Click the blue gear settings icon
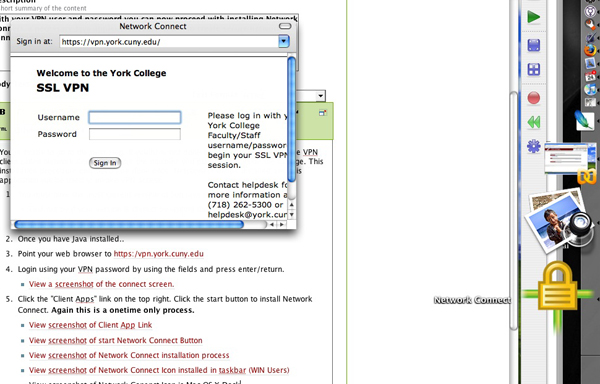Image resolution: width=600 pixels, height=384 pixels. tap(533, 146)
